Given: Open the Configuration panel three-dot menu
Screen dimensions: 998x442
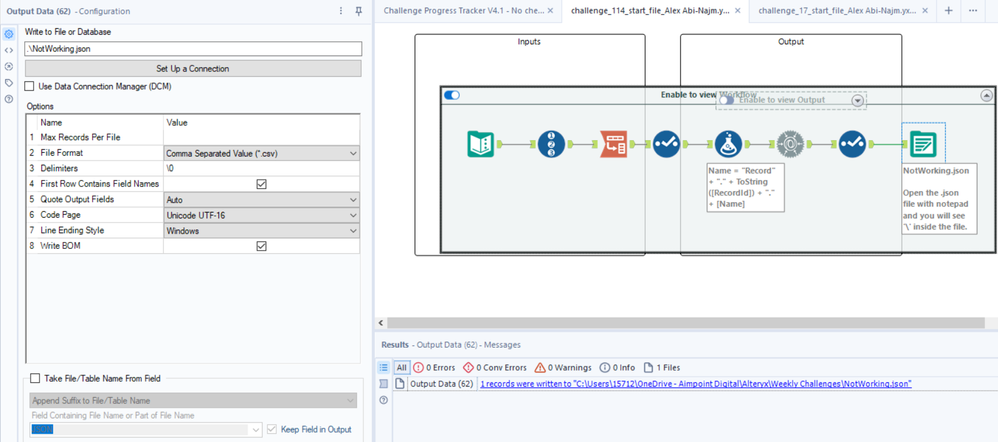Looking at the screenshot, I should pos(341,11).
